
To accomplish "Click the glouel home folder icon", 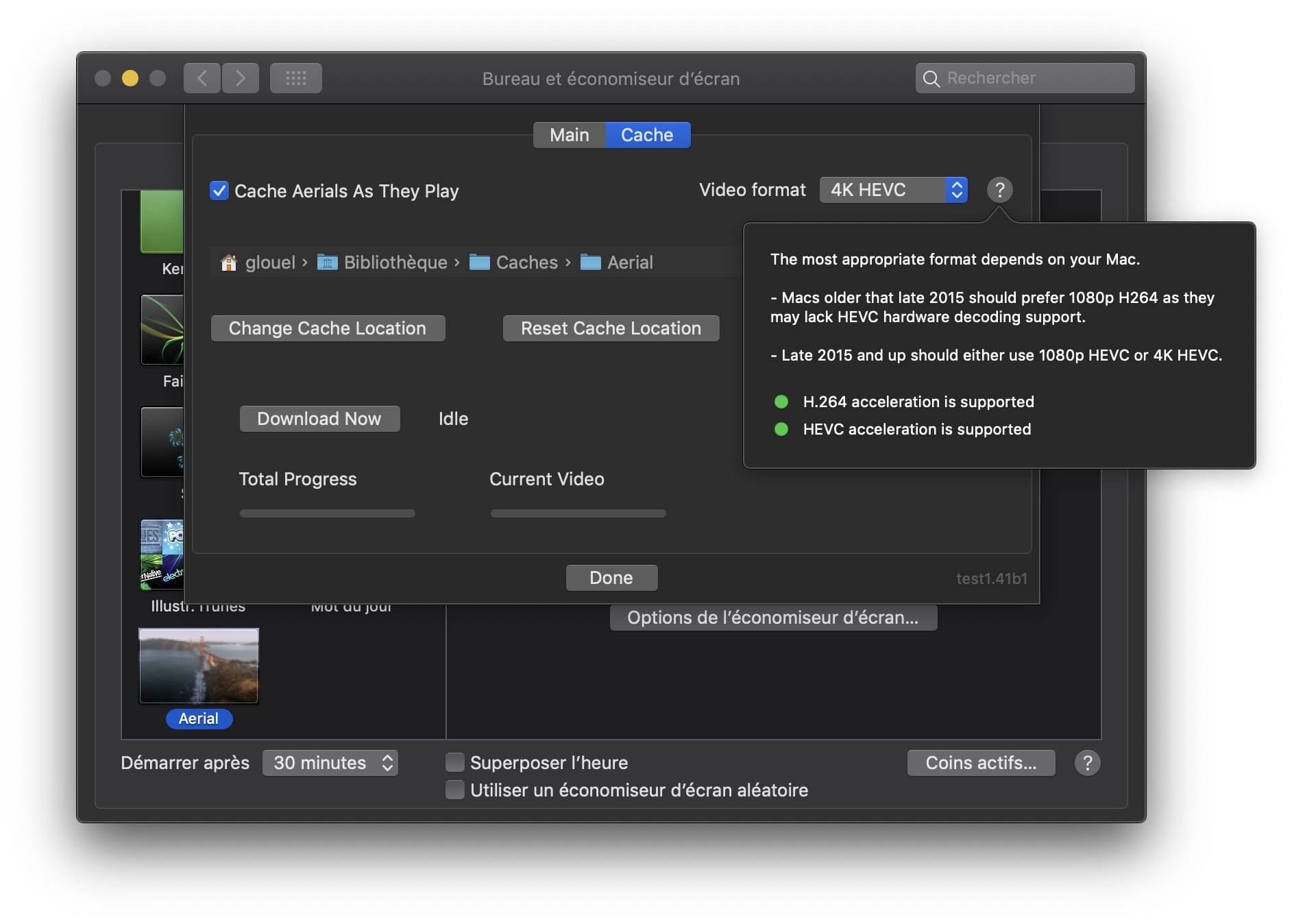I will coord(229,263).
